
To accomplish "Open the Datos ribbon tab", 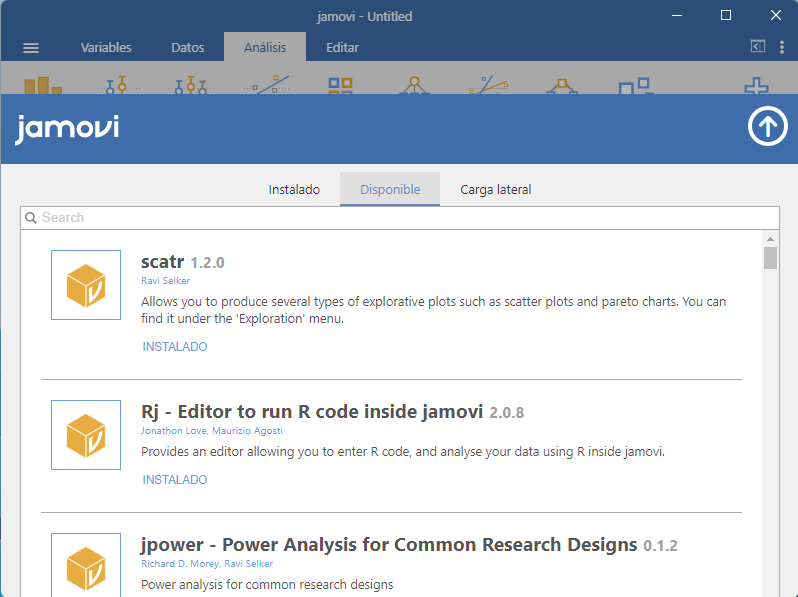I will tap(188, 47).
